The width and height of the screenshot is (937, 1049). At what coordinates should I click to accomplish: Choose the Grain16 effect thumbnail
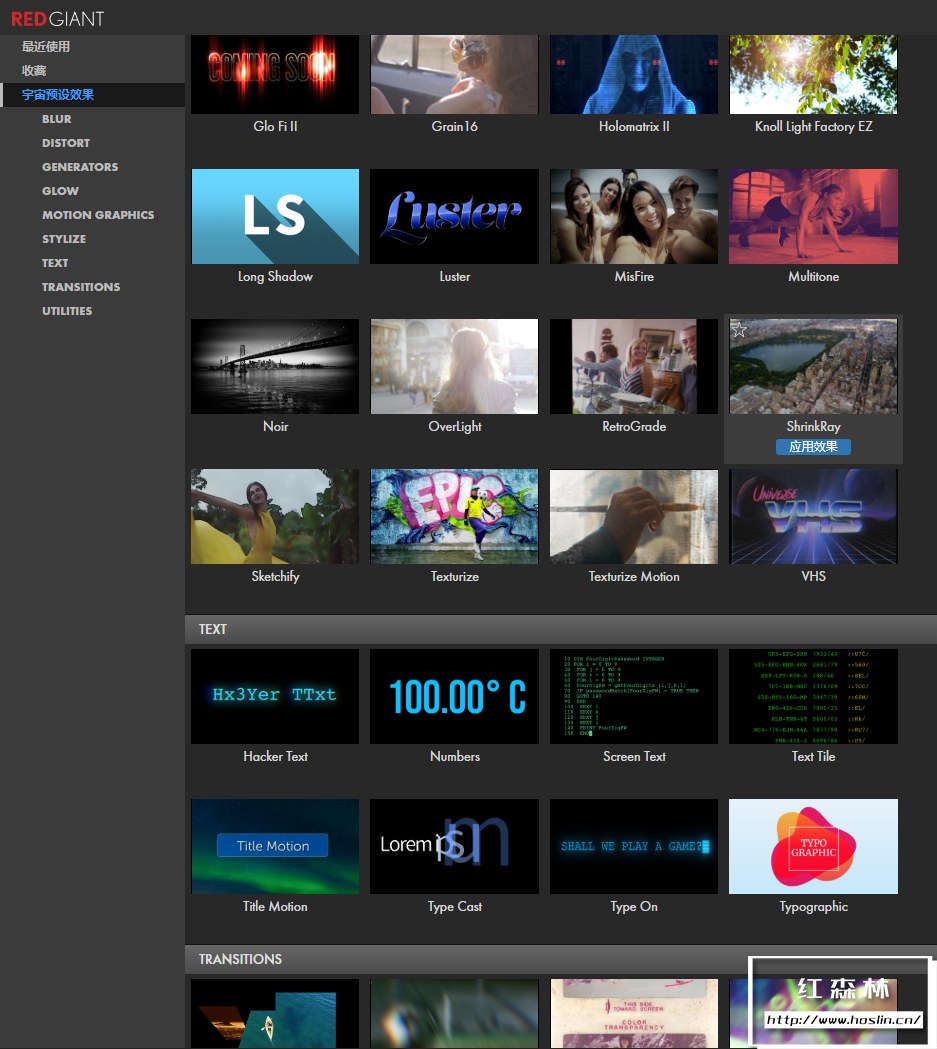click(454, 74)
